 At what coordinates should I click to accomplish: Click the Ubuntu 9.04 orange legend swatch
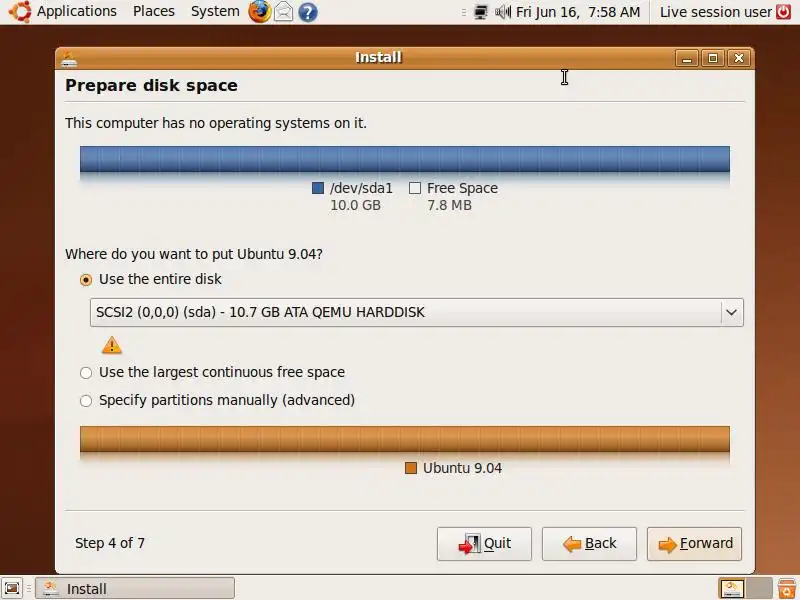click(411, 468)
